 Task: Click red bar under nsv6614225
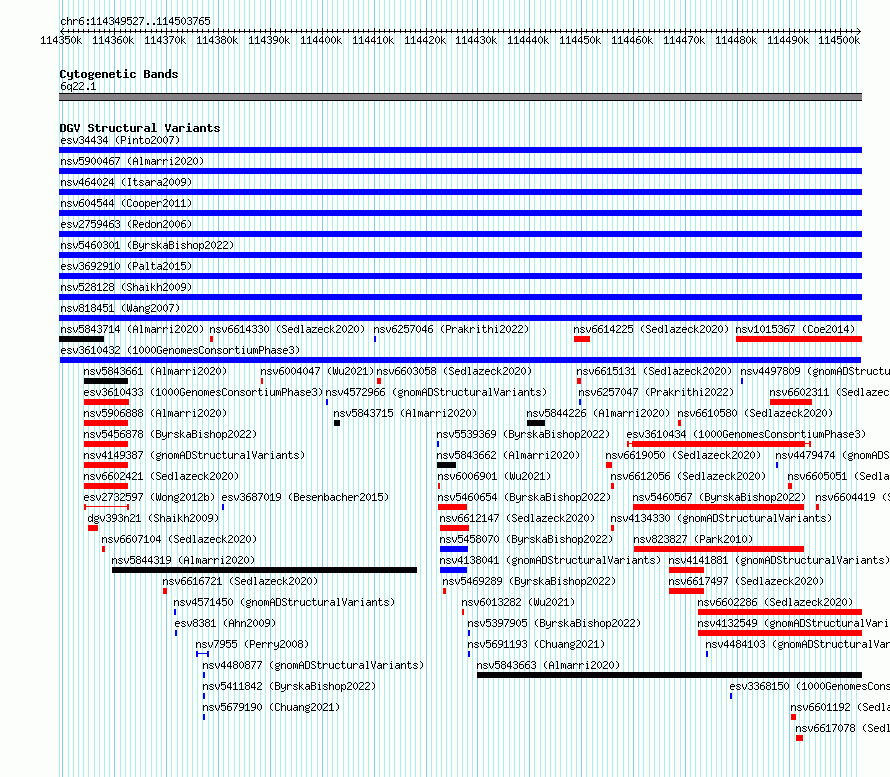(582, 339)
